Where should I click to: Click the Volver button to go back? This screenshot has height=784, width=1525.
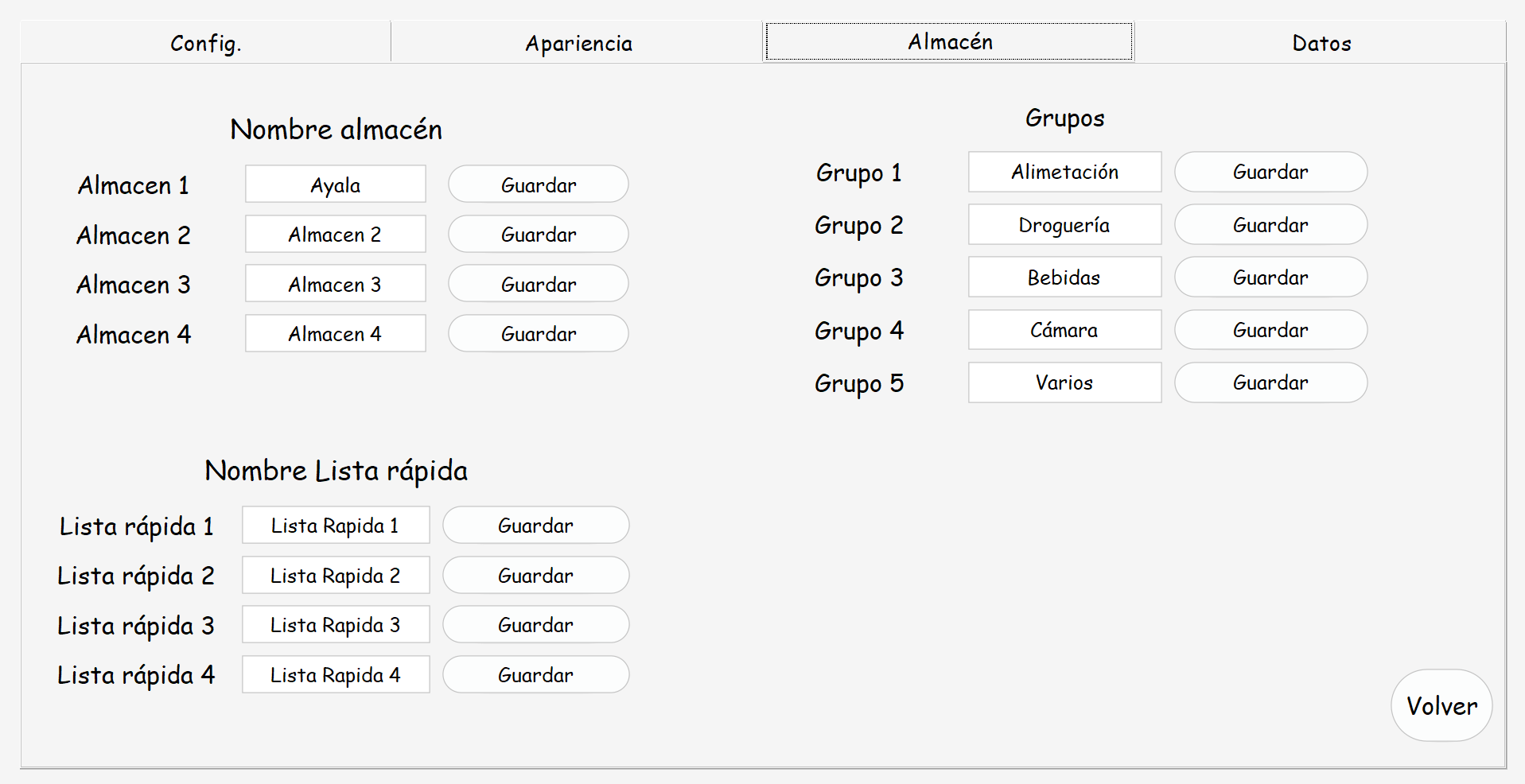1441,705
